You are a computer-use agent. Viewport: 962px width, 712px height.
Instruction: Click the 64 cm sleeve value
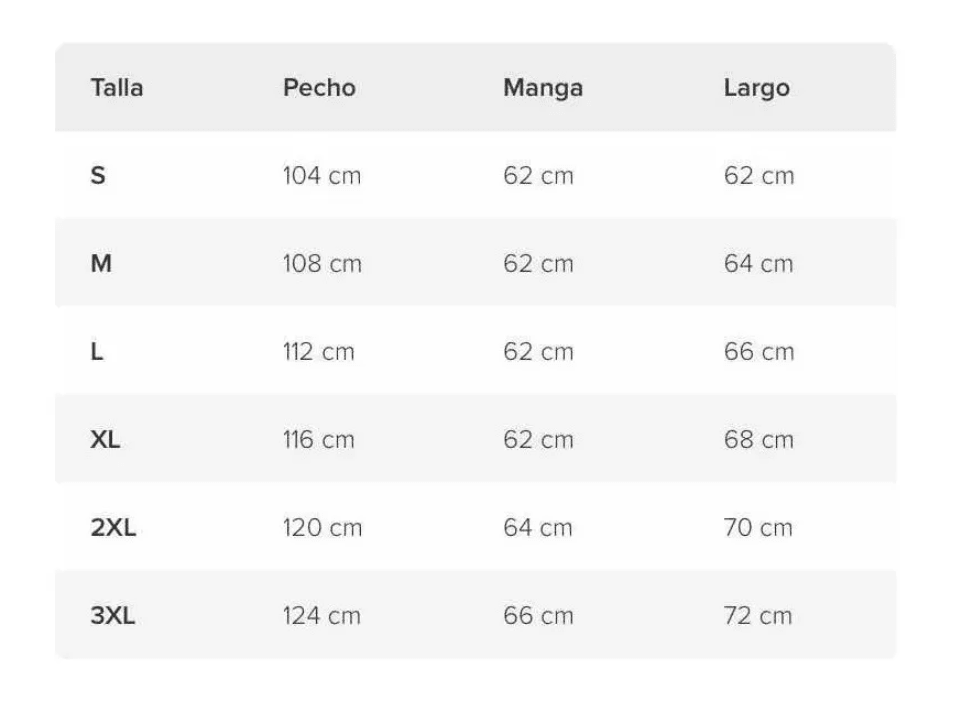click(x=538, y=528)
